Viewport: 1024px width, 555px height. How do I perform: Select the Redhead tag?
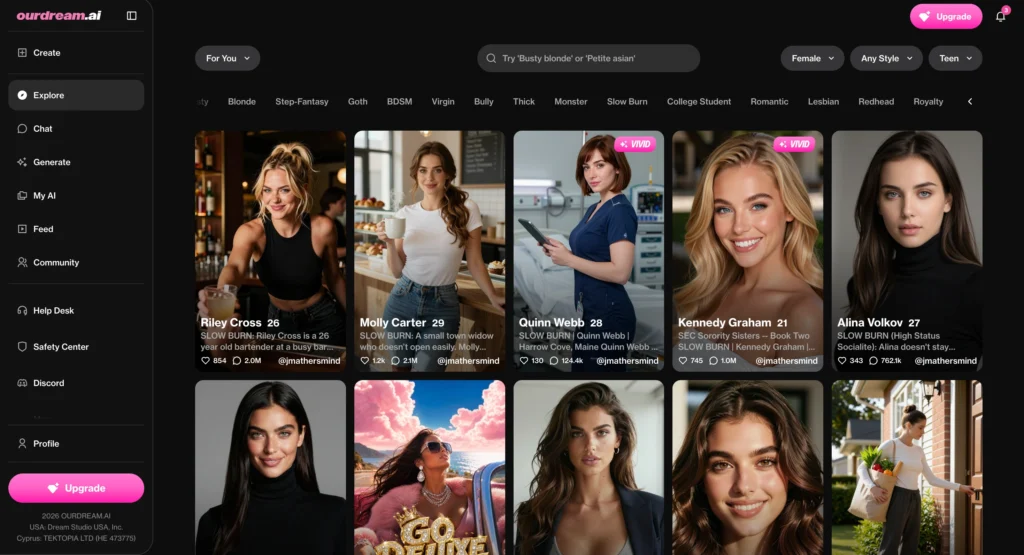pyautogui.click(x=876, y=102)
